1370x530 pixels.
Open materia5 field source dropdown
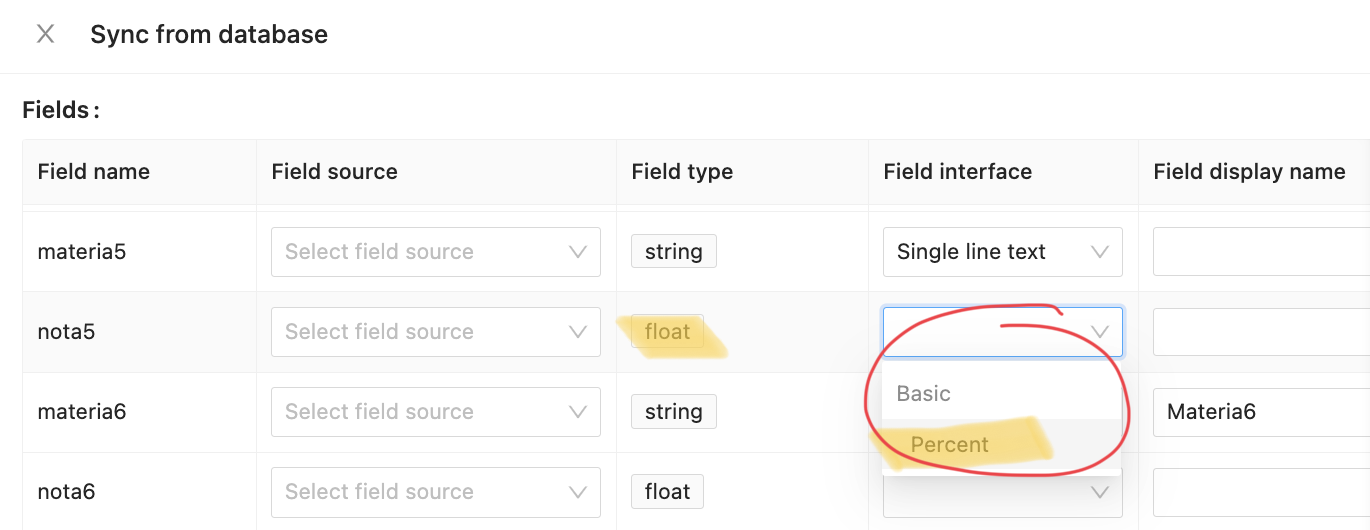tap(420, 252)
